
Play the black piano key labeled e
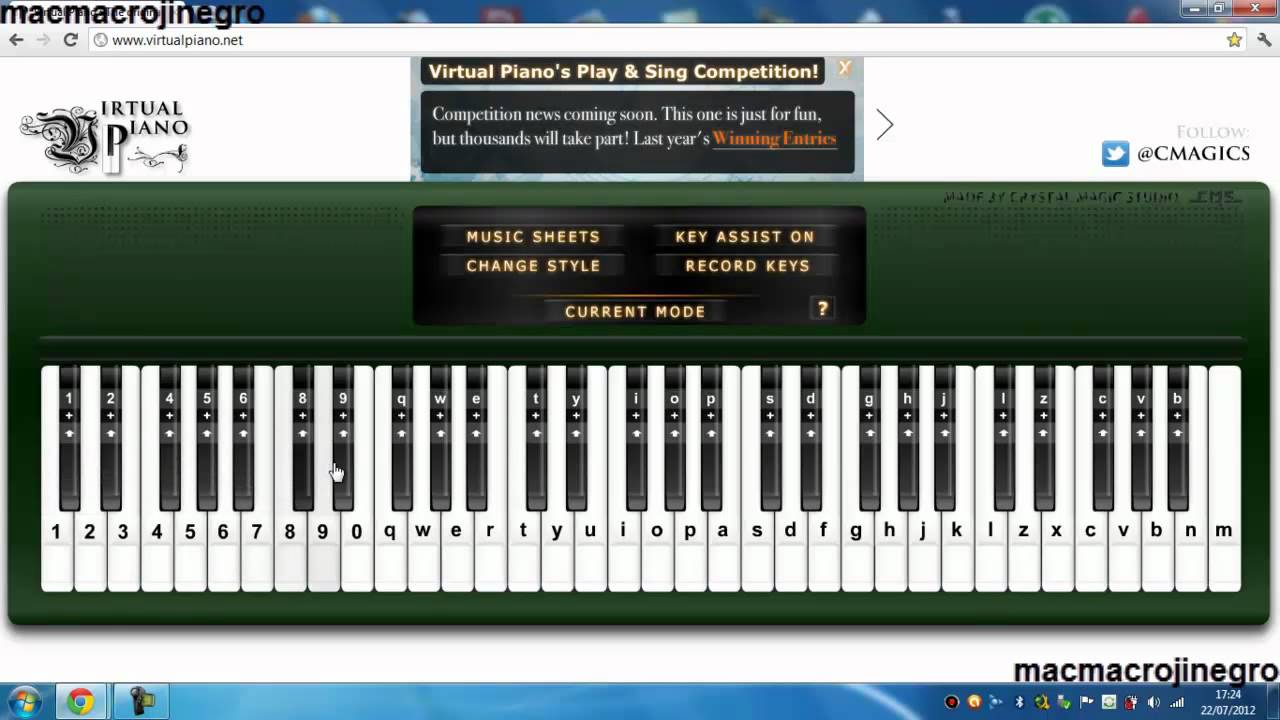tap(476, 438)
